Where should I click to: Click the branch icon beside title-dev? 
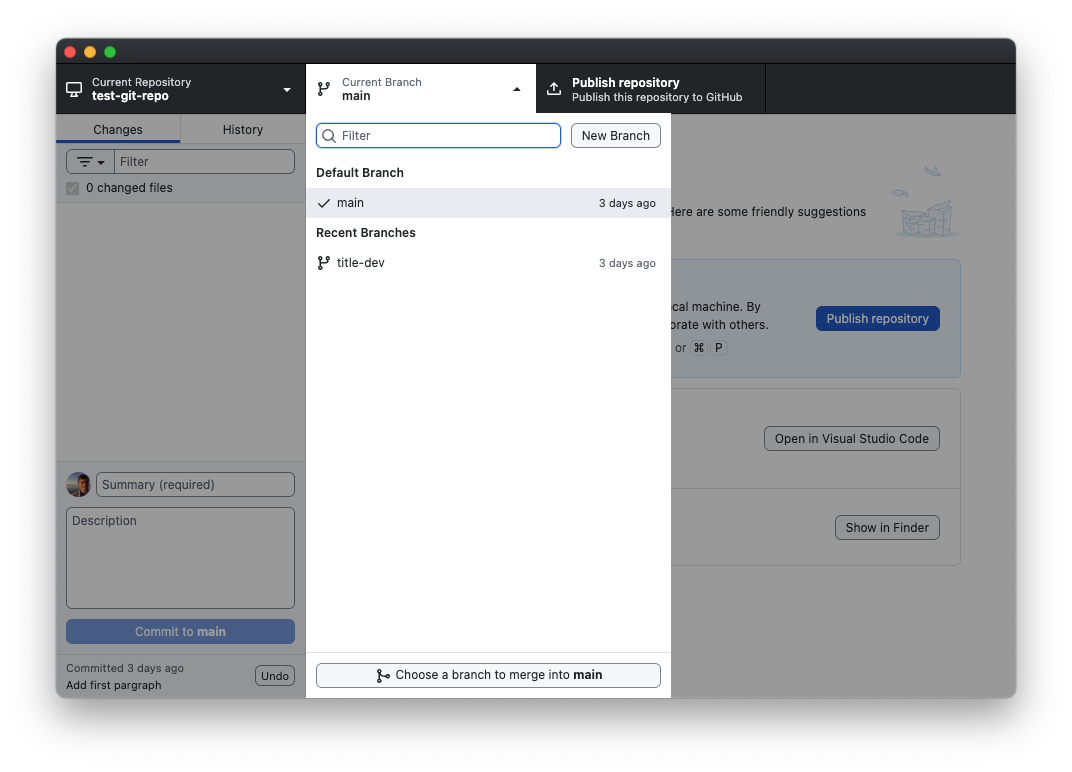[x=323, y=263]
